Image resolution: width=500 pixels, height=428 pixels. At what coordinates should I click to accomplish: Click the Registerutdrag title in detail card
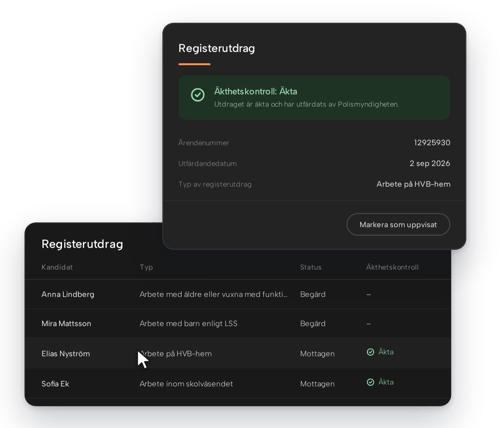(217, 48)
